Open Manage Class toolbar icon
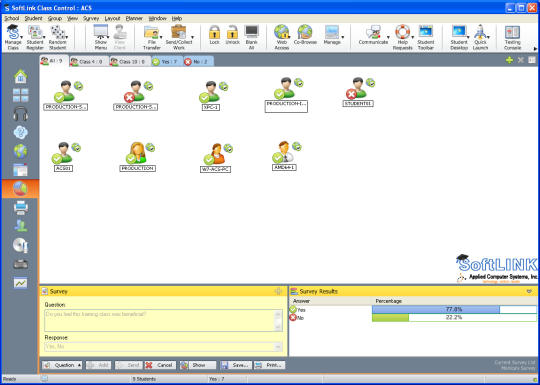Screen dimensions: 540x385 tap(13, 37)
